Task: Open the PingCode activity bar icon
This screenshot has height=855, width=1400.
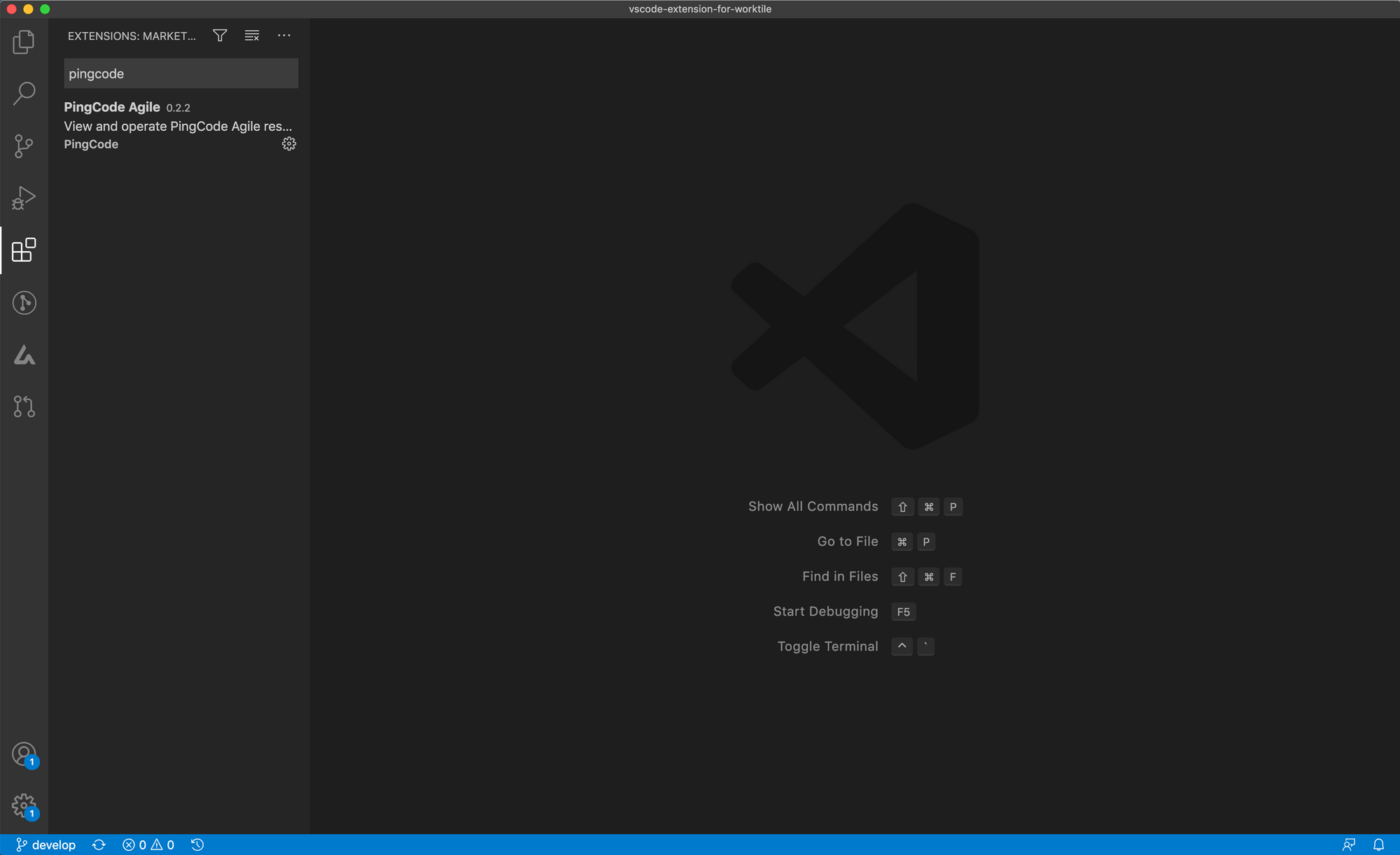Action: [24, 355]
